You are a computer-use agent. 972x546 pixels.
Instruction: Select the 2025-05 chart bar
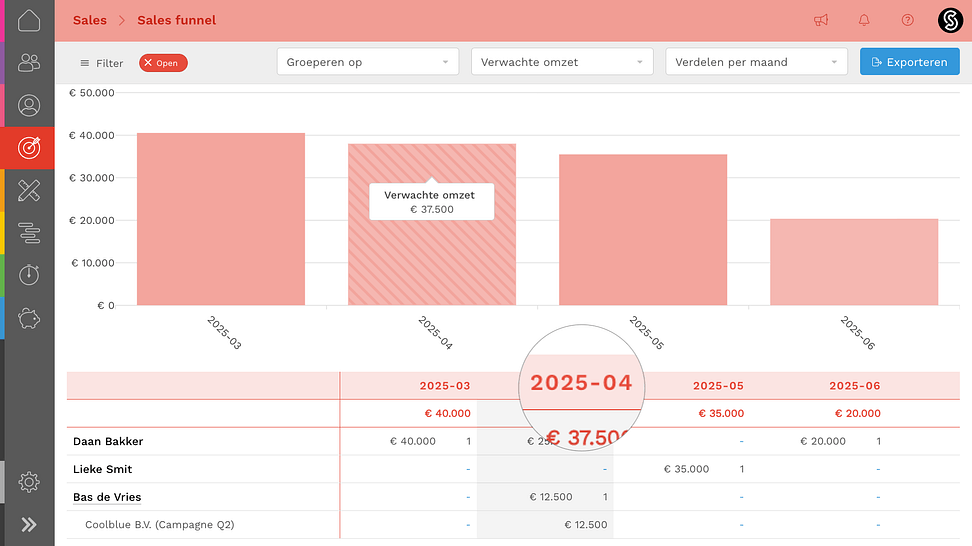(x=643, y=229)
